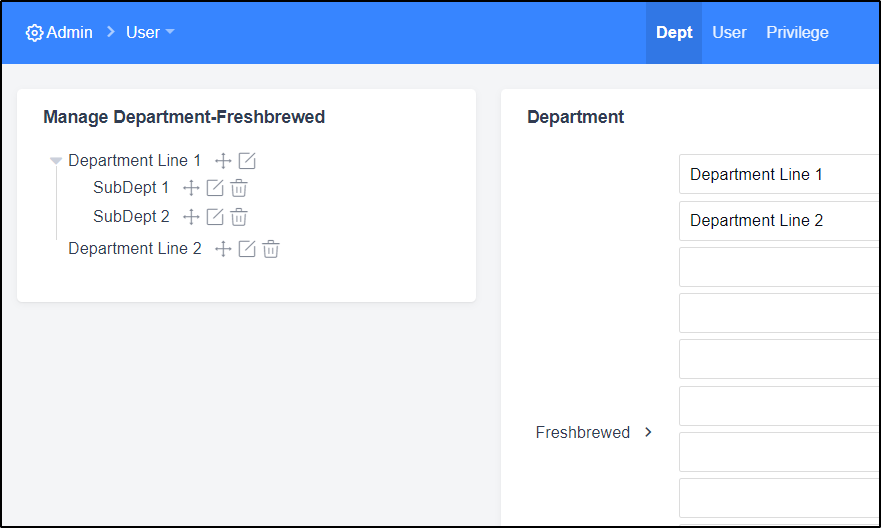Click the move icon for Department Line 1
Screen dimensions: 881x528
point(223,161)
